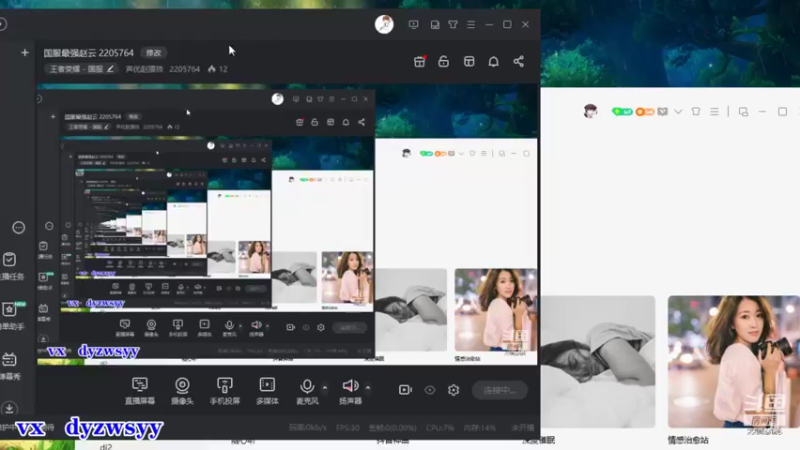Screen dimensions: 800x450
Task: Open hamburger menu in white window
Action: [714, 111]
